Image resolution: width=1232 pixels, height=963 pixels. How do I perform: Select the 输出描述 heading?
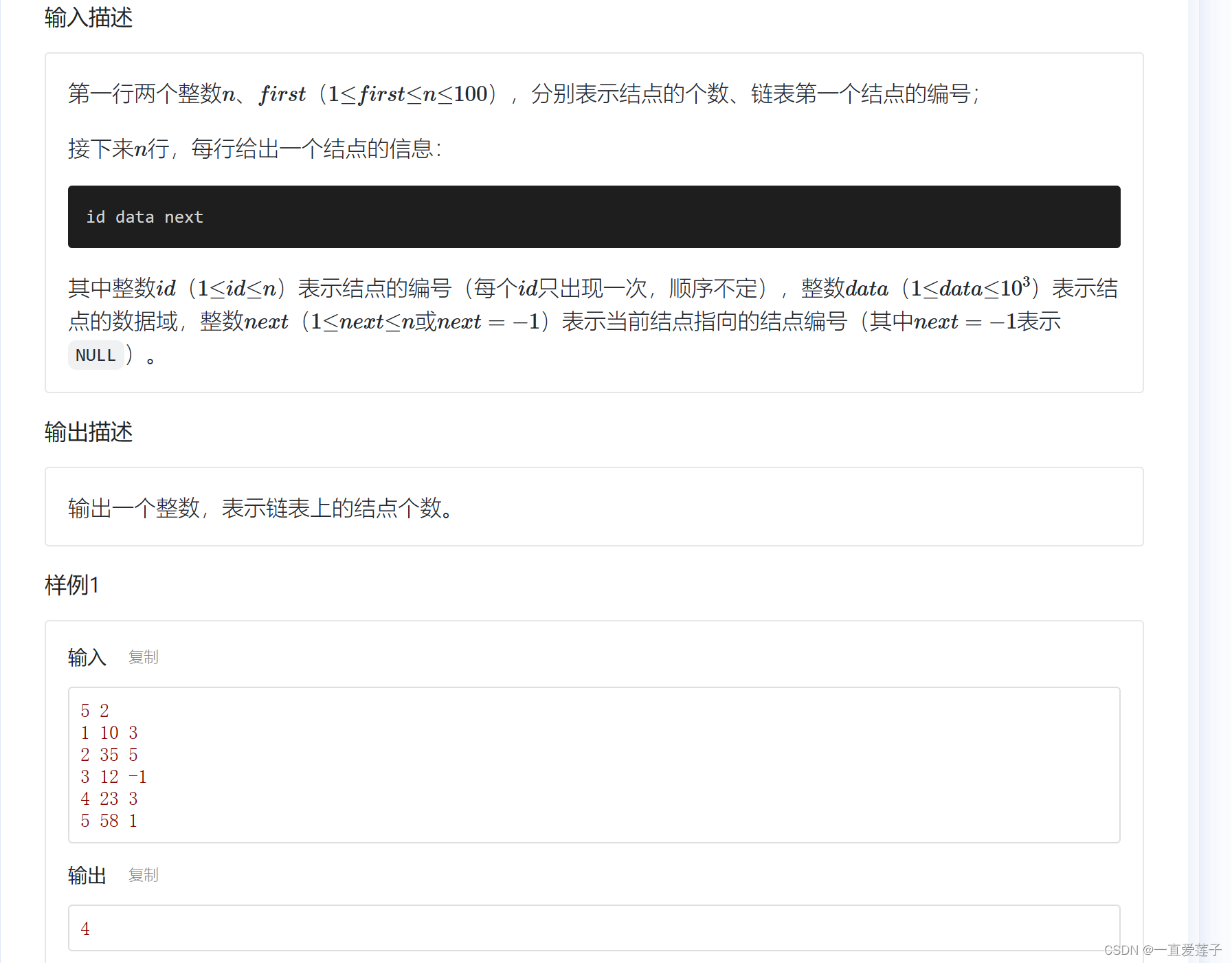(89, 432)
